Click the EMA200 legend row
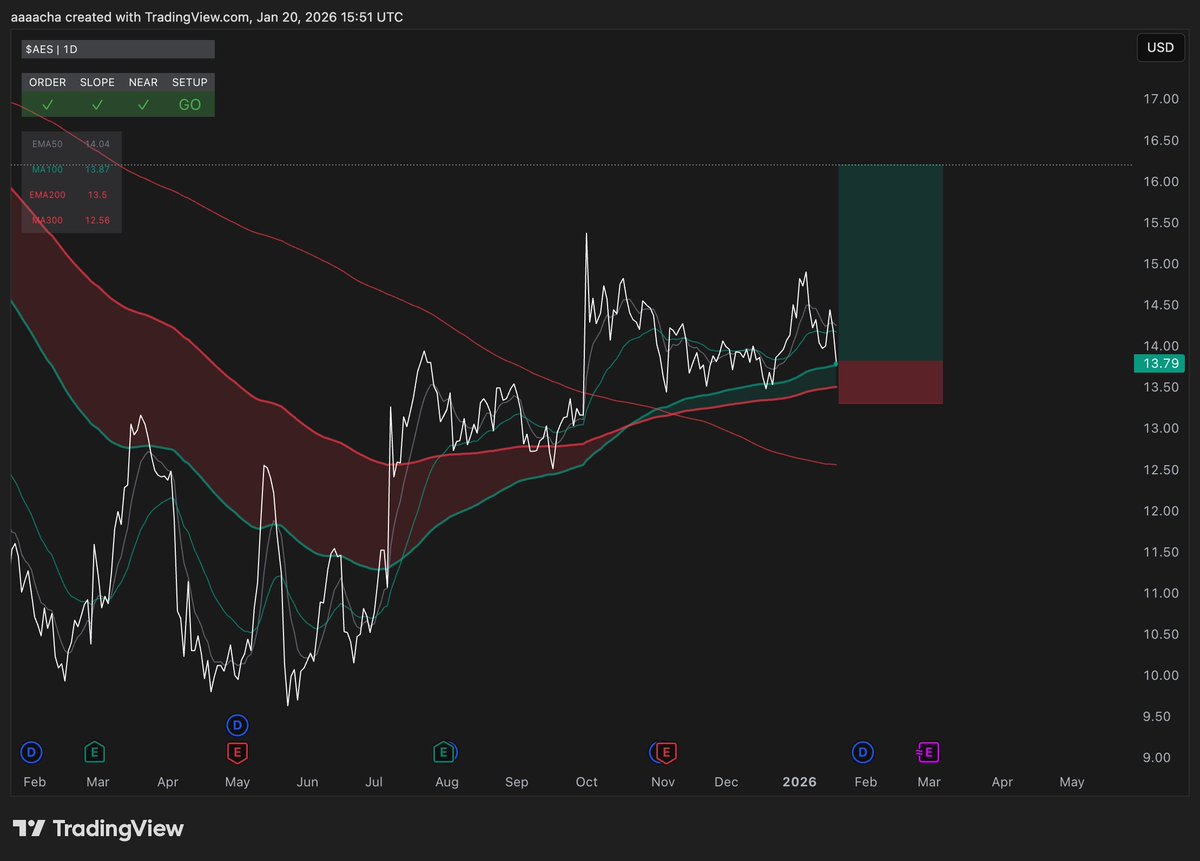 [x=72, y=194]
